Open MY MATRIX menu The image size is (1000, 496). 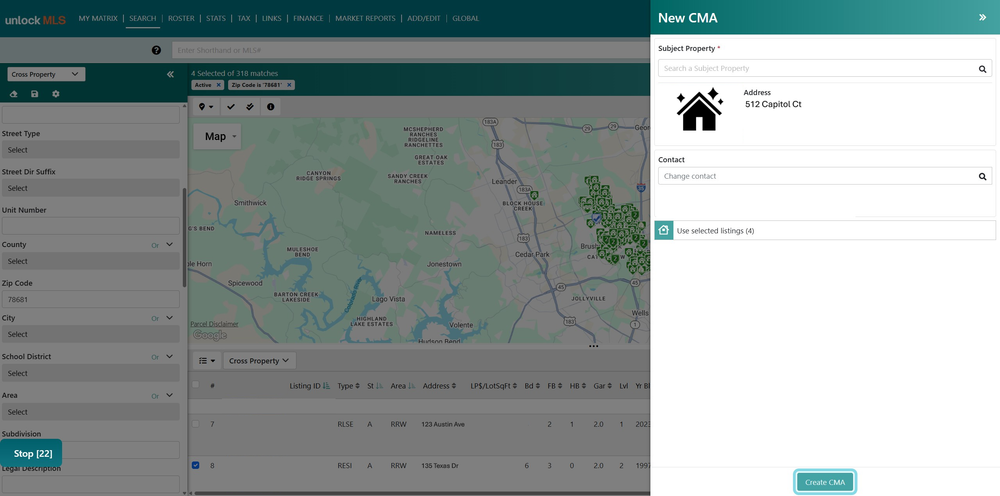[x=98, y=18]
